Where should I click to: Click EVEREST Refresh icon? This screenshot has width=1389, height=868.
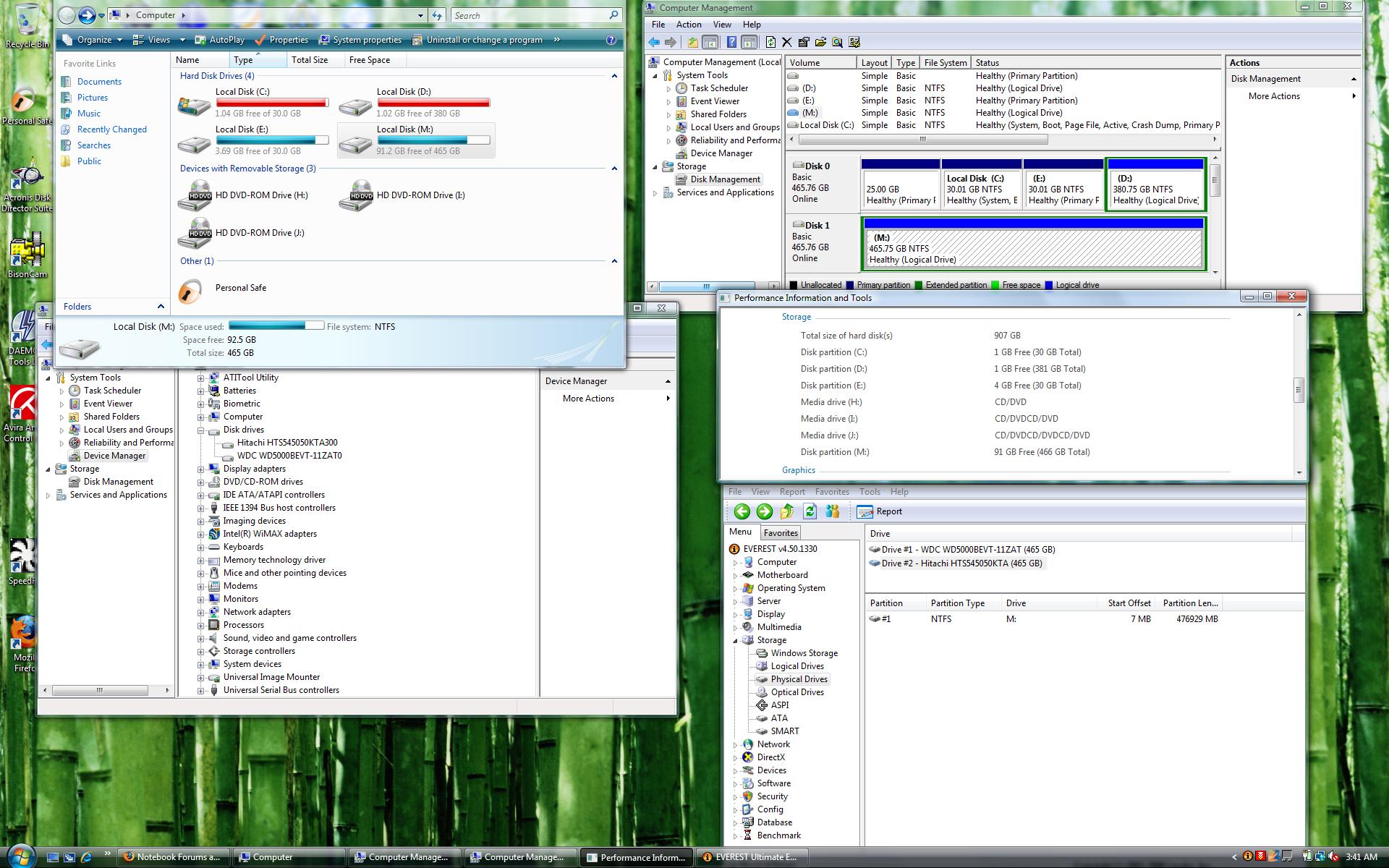810,511
